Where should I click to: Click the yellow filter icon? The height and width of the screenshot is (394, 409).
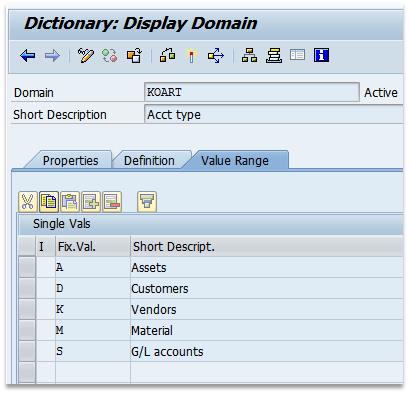pos(147,202)
